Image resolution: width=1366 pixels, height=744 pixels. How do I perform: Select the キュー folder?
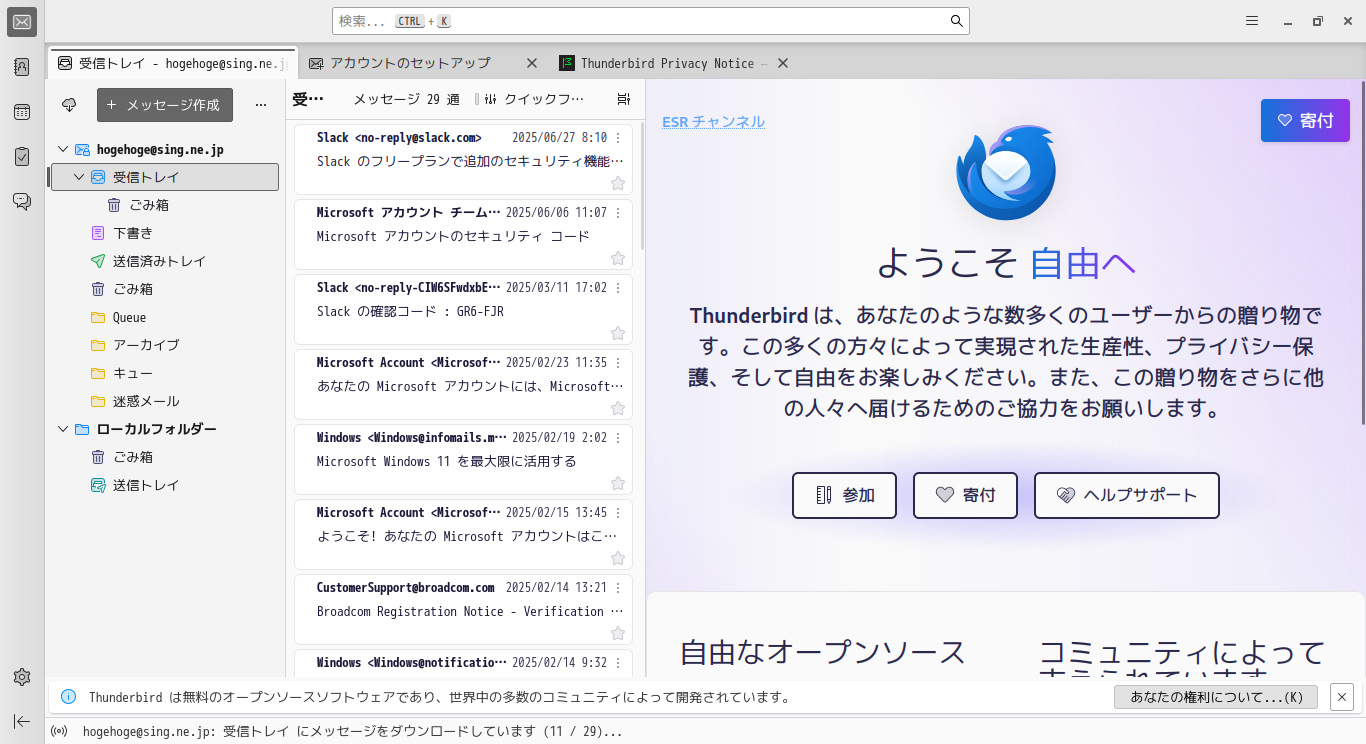[x=164, y=373]
